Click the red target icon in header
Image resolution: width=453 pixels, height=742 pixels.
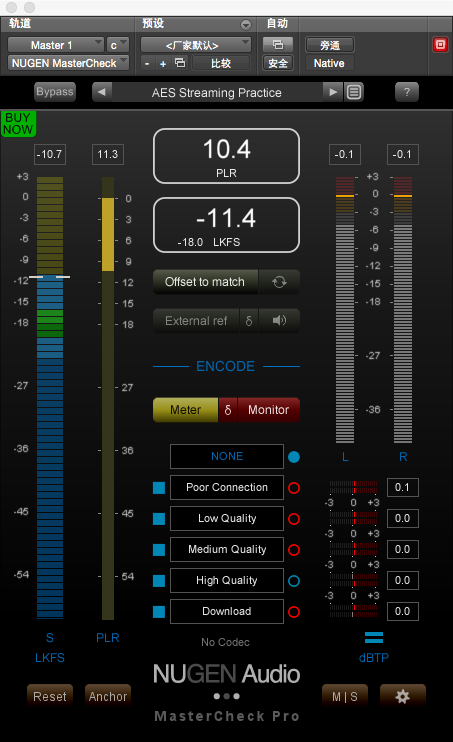[x=440, y=45]
